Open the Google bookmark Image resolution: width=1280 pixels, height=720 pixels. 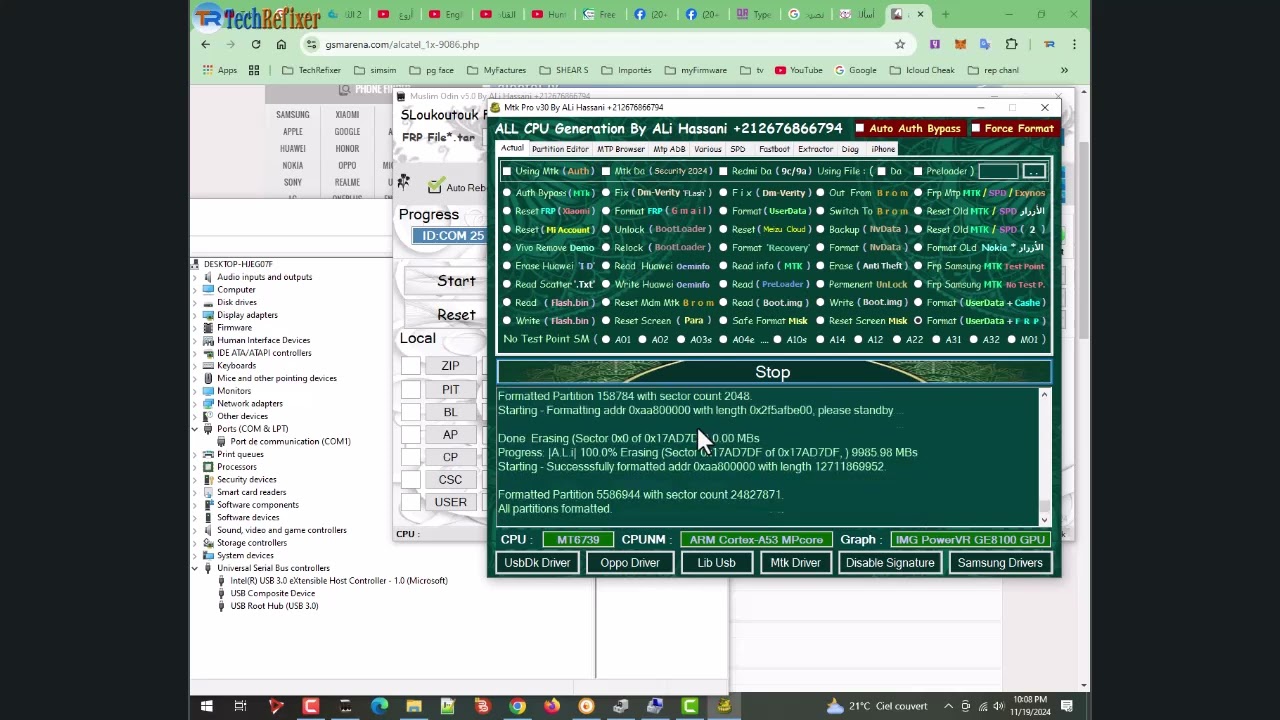point(854,70)
